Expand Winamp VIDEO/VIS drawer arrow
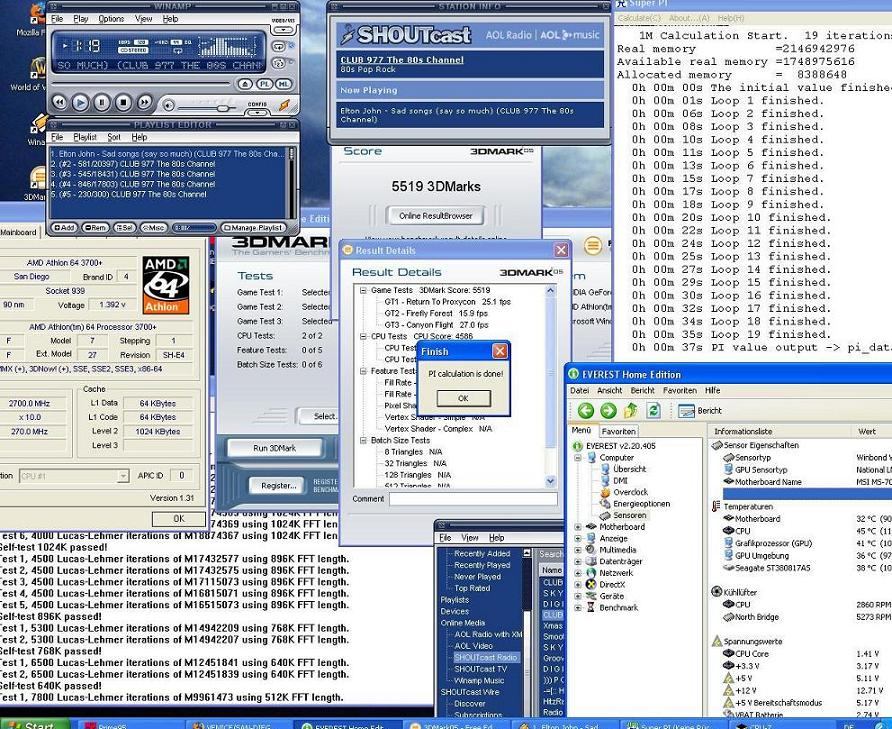 point(283,30)
